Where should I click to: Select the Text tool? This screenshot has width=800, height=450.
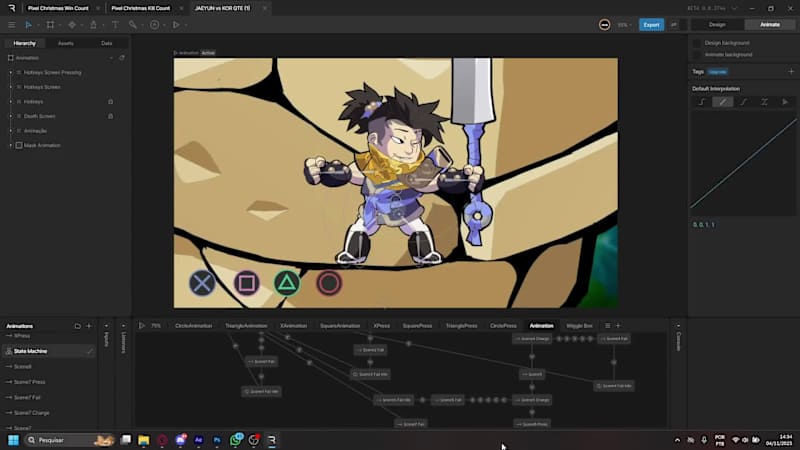[x=115, y=24]
